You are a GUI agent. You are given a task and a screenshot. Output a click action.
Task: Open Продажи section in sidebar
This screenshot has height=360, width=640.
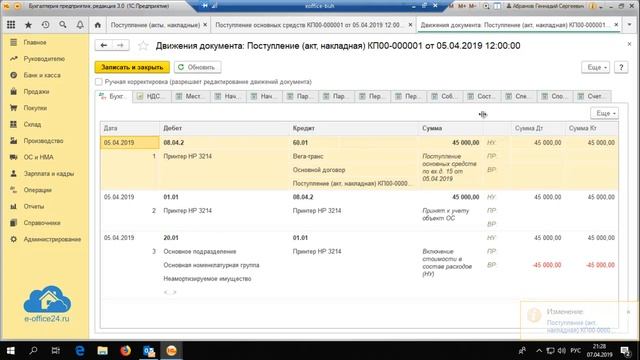tap(36, 91)
